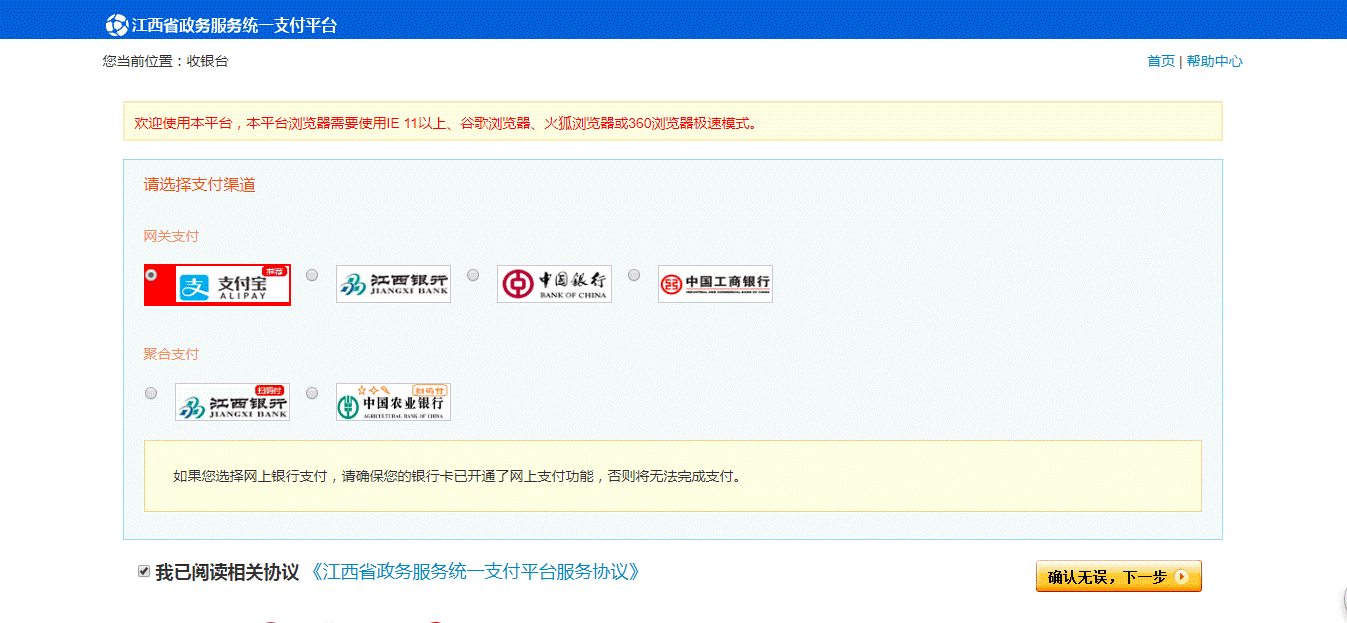Screen dimensions: 1347x623
Task: Select the Alipay radio button
Action: point(151,274)
